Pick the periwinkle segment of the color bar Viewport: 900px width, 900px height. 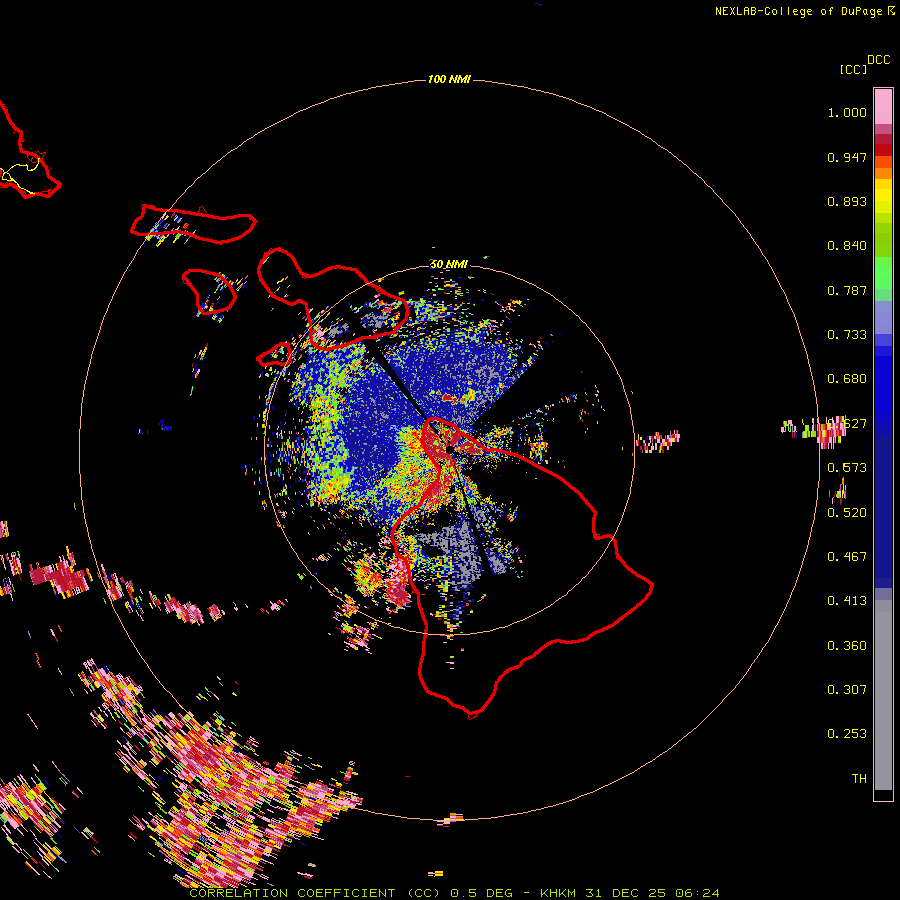click(883, 317)
